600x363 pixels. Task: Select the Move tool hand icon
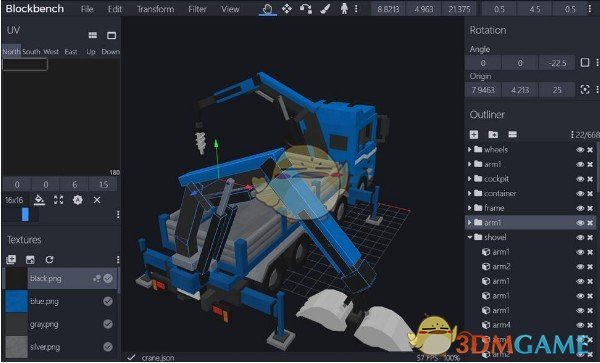point(267,9)
